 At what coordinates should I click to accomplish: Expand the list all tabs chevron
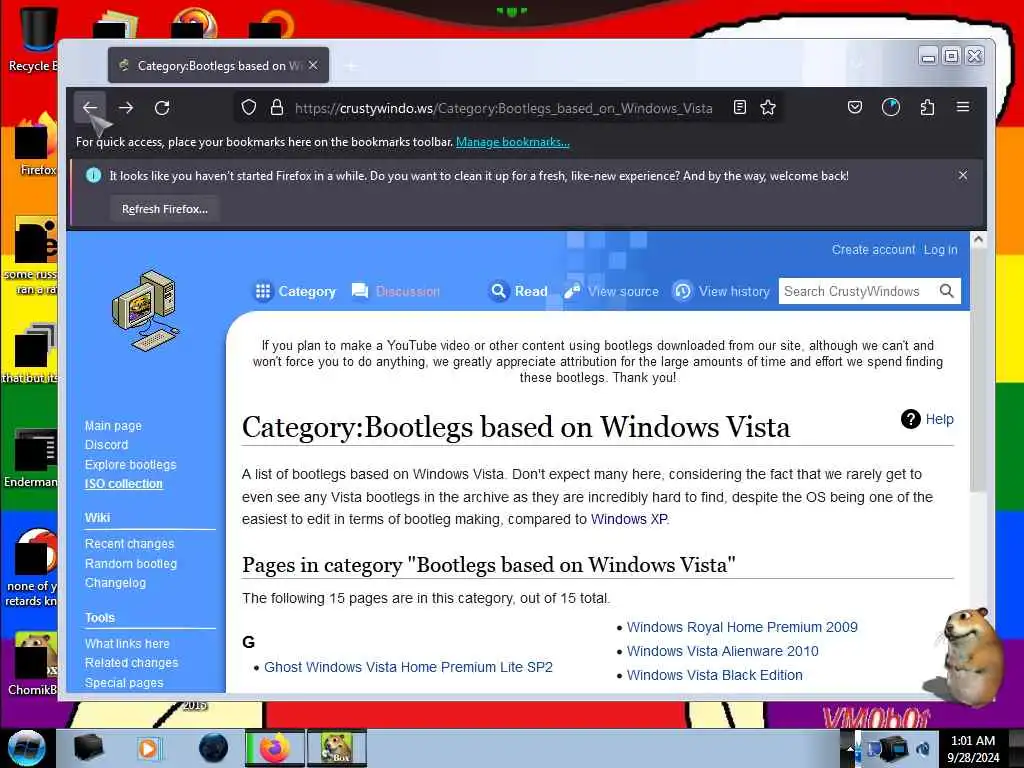[x=857, y=64]
